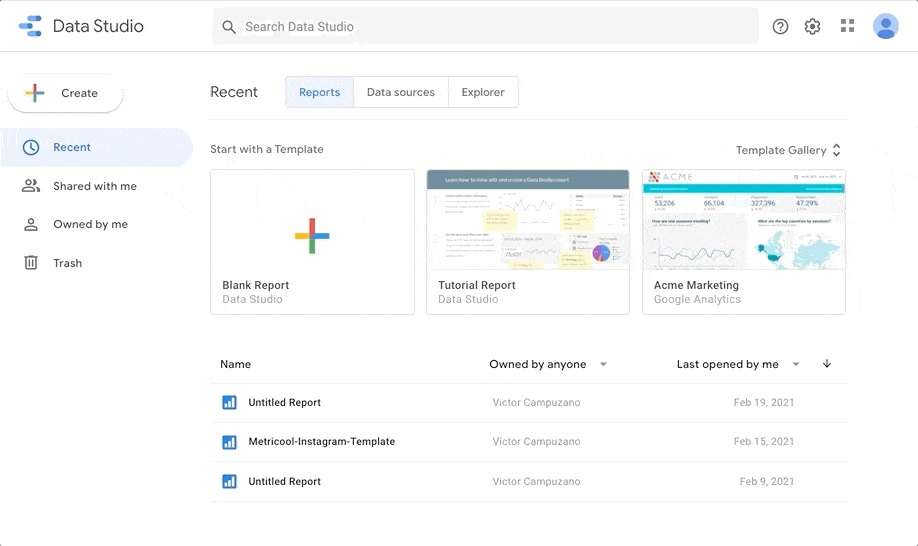Image resolution: width=918 pixels, height=546 pixels.
Task: Switch to the Explorer tab
Action: (x=483, y=92)
